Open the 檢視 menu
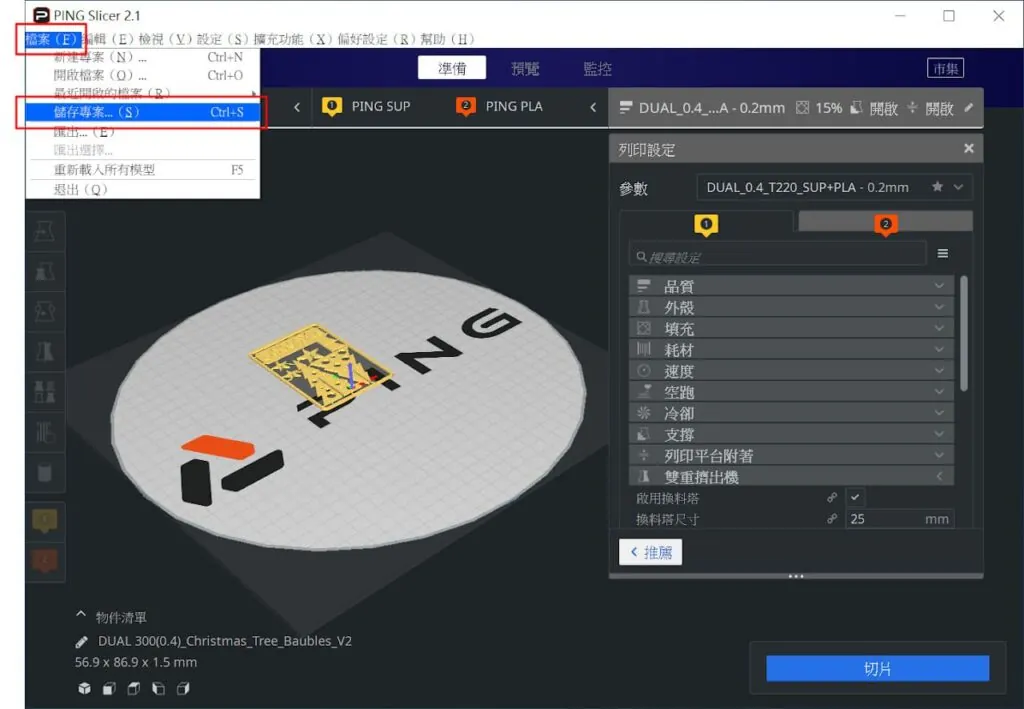This screenshot has width=1024, height=709. (x=166, y=39)
